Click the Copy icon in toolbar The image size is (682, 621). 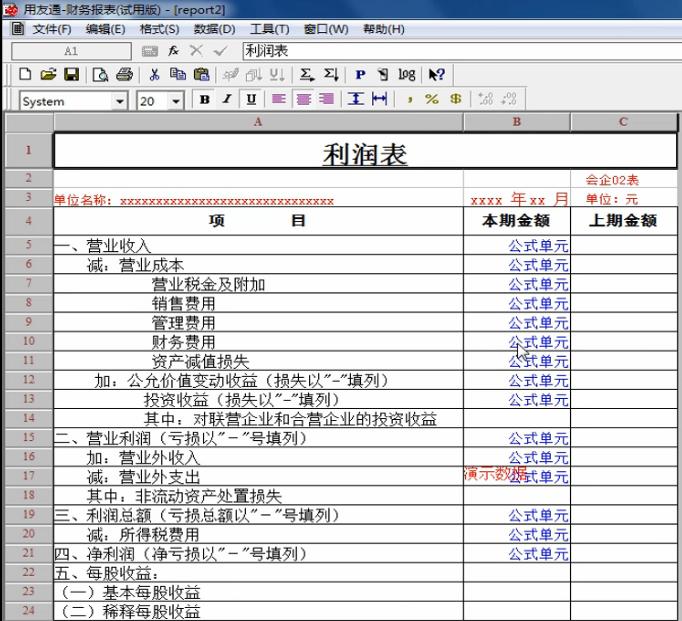coord(177,74)
